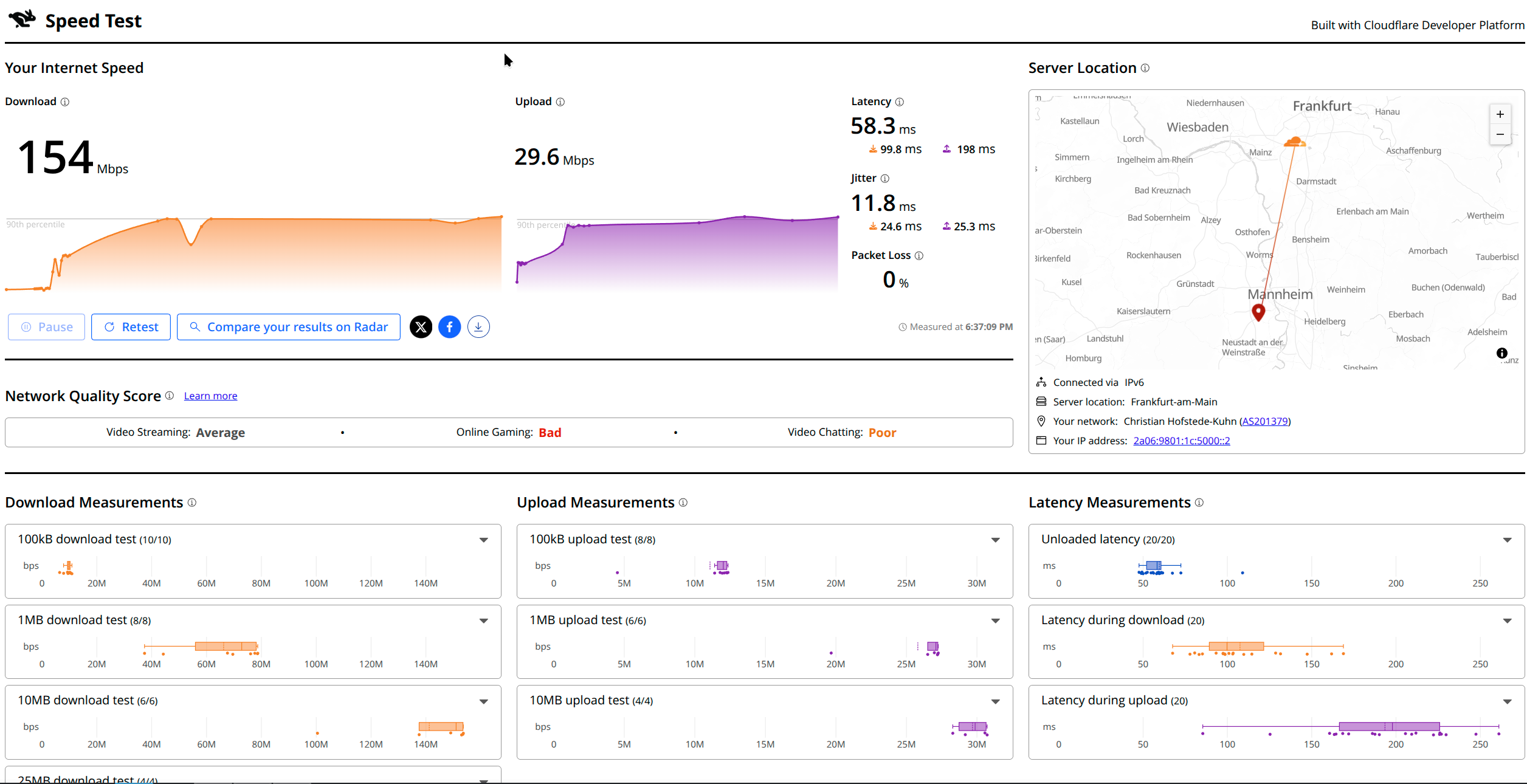Expand Latency during upload section
This screenshot has height=784, width=1527.
[1508, 701]
